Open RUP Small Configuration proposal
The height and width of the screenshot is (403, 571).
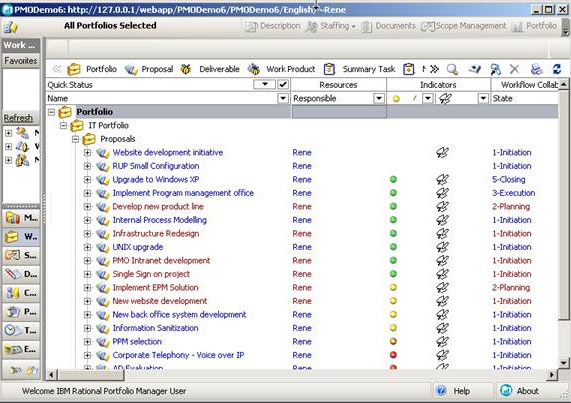tap(156, 166)
